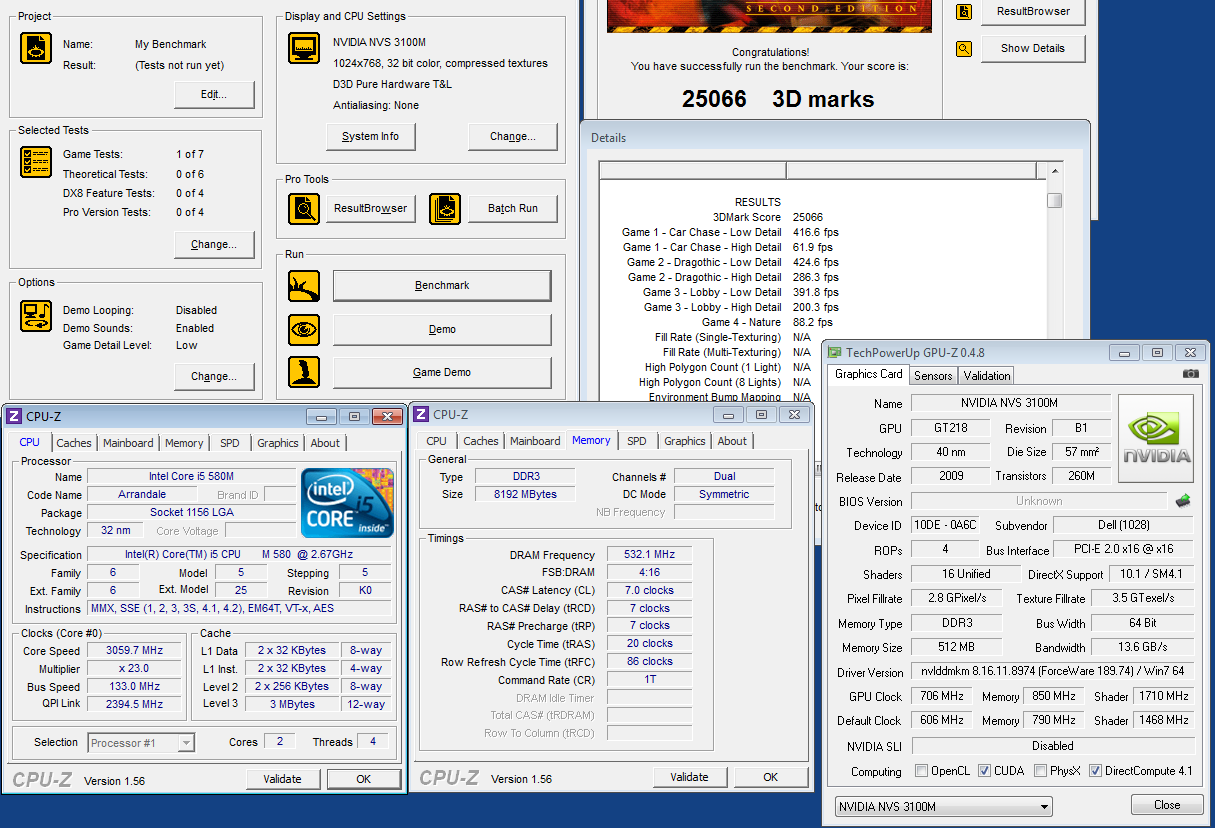Viewport: 1215px width, 828px height.
Task: Click the Edit... button in Project section
Action: pyautogui.click(x=214, y=95)
